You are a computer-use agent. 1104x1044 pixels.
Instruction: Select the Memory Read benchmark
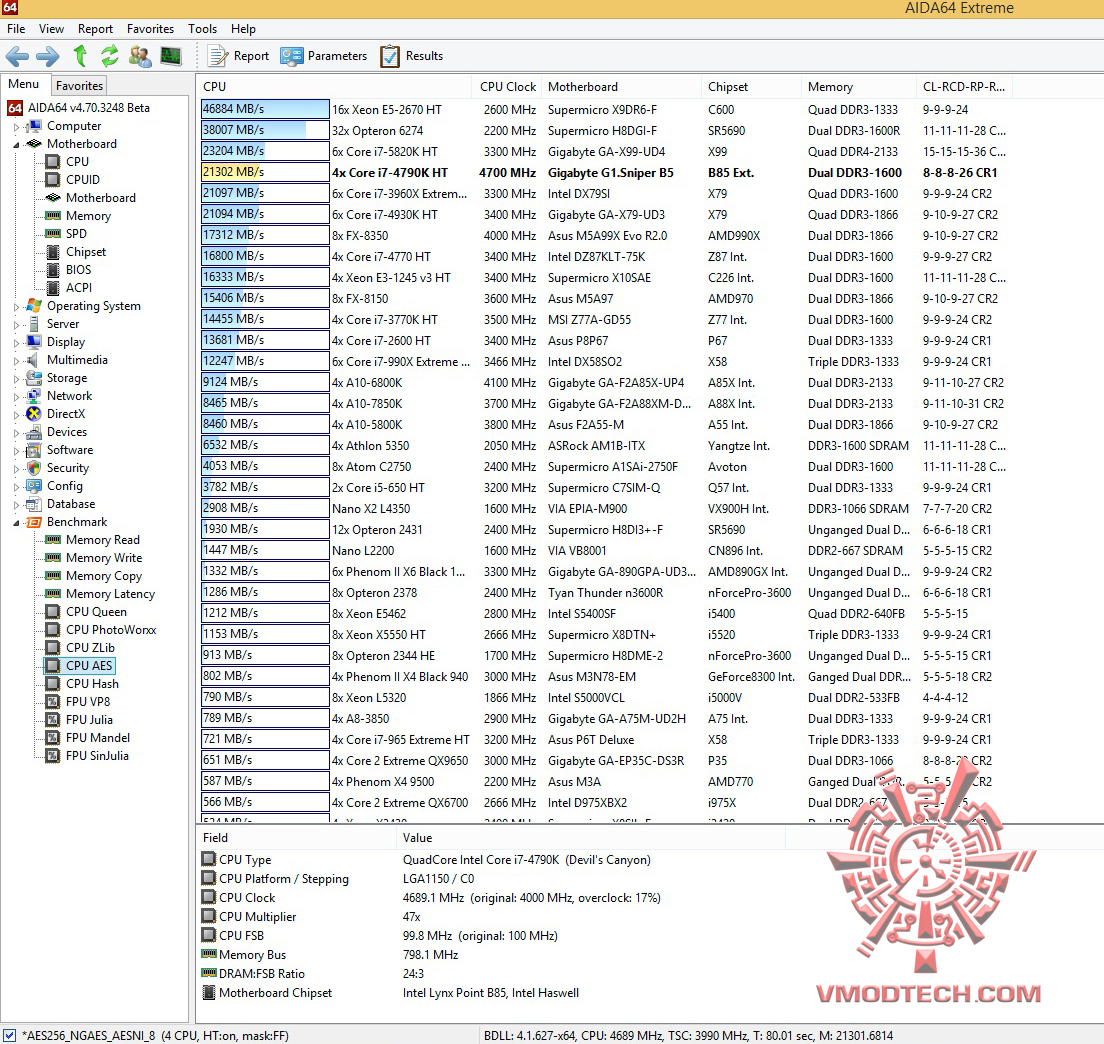click(x=103, y=539)
